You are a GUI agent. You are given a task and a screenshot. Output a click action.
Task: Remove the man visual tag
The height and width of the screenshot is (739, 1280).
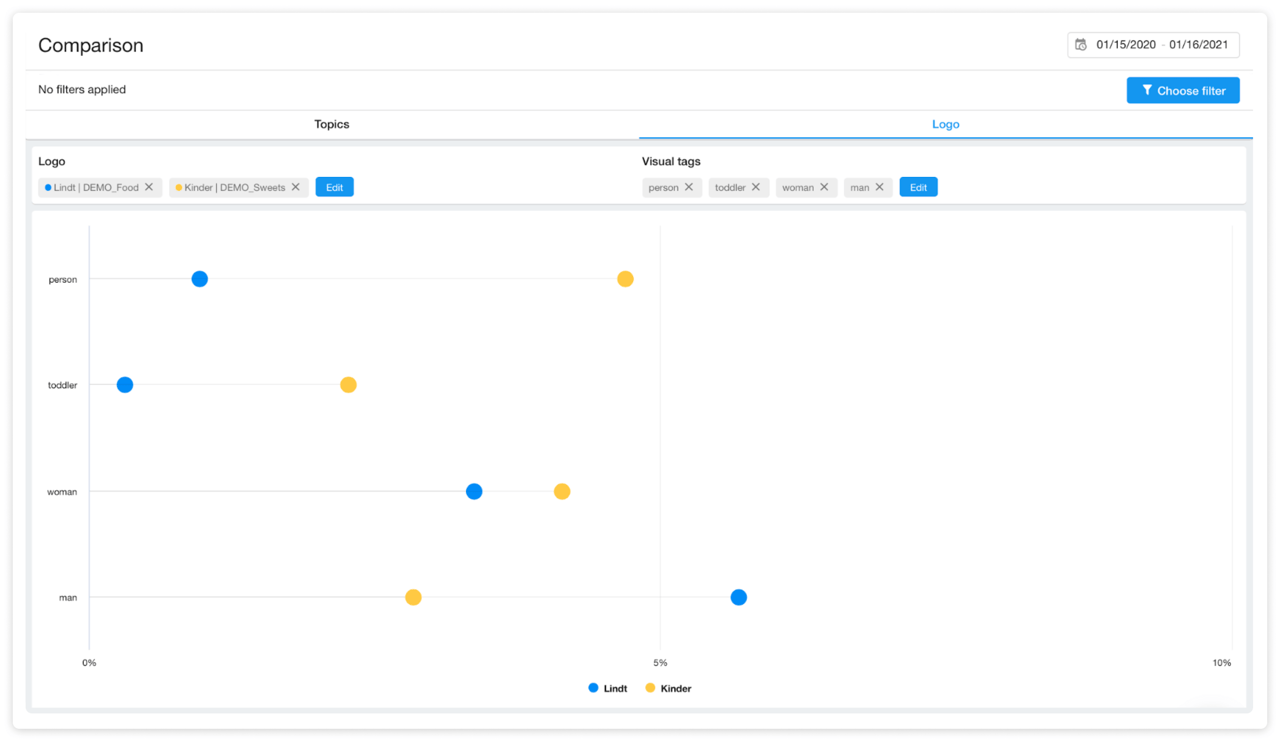(880, 187)
